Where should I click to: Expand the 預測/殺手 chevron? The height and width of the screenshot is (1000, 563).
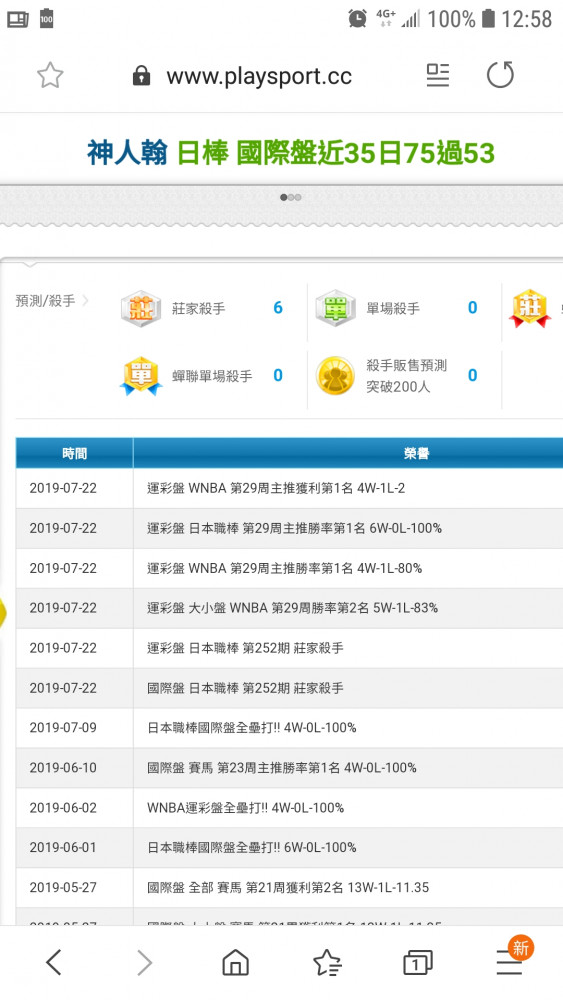click(x=85, y=300)
